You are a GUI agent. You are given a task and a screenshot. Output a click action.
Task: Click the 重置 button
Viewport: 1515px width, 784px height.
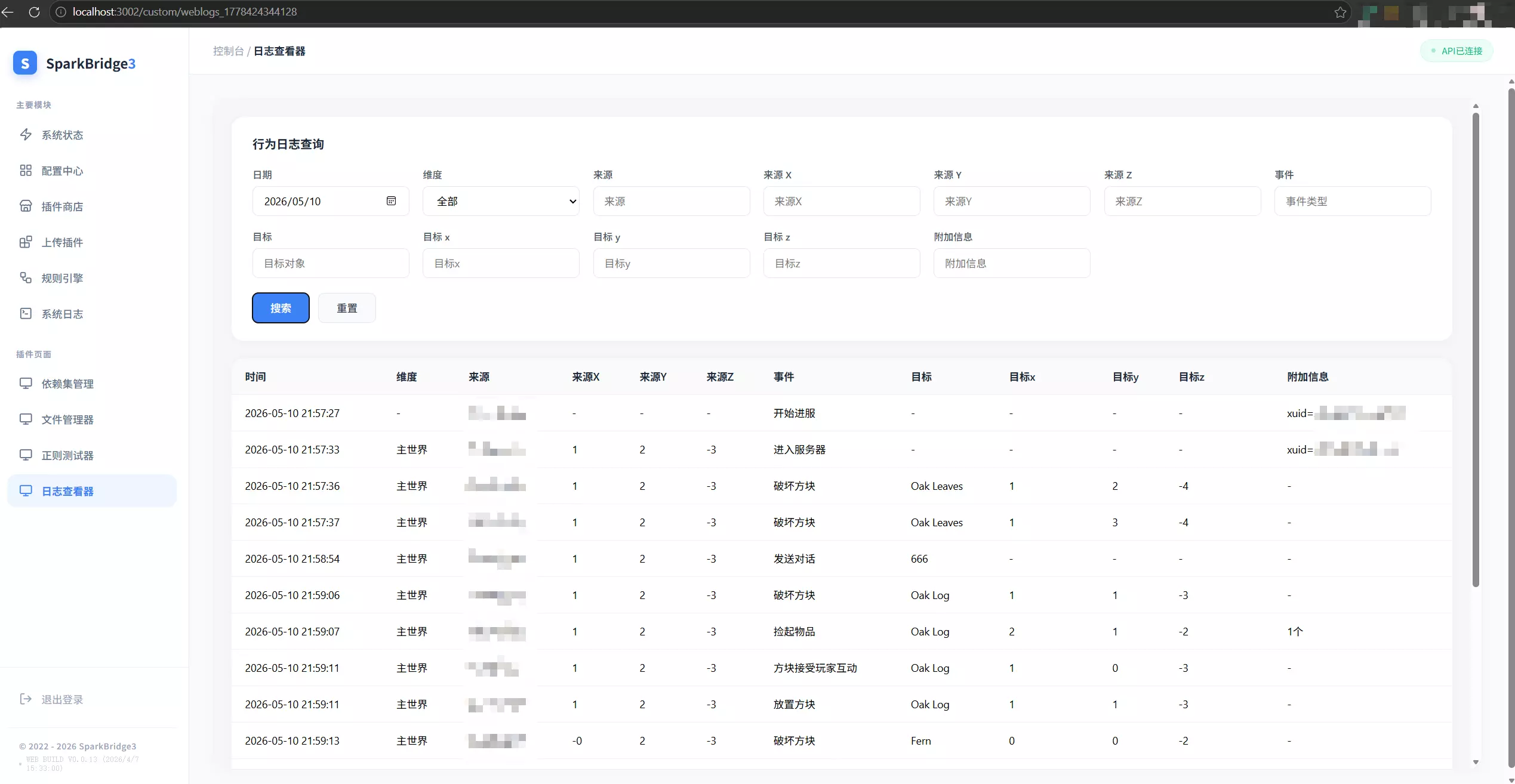click(347, 308)
